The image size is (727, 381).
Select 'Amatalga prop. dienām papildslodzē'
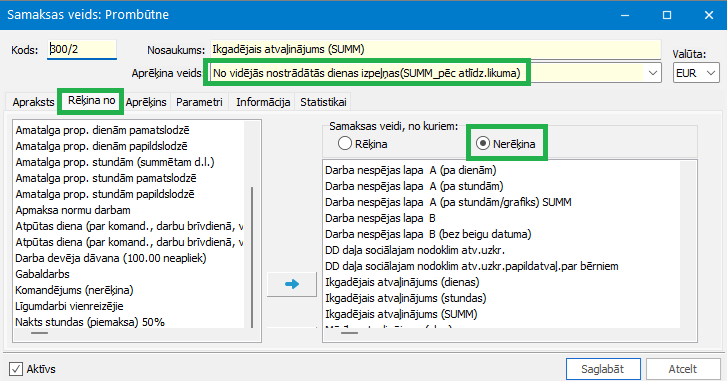(102, 146)
